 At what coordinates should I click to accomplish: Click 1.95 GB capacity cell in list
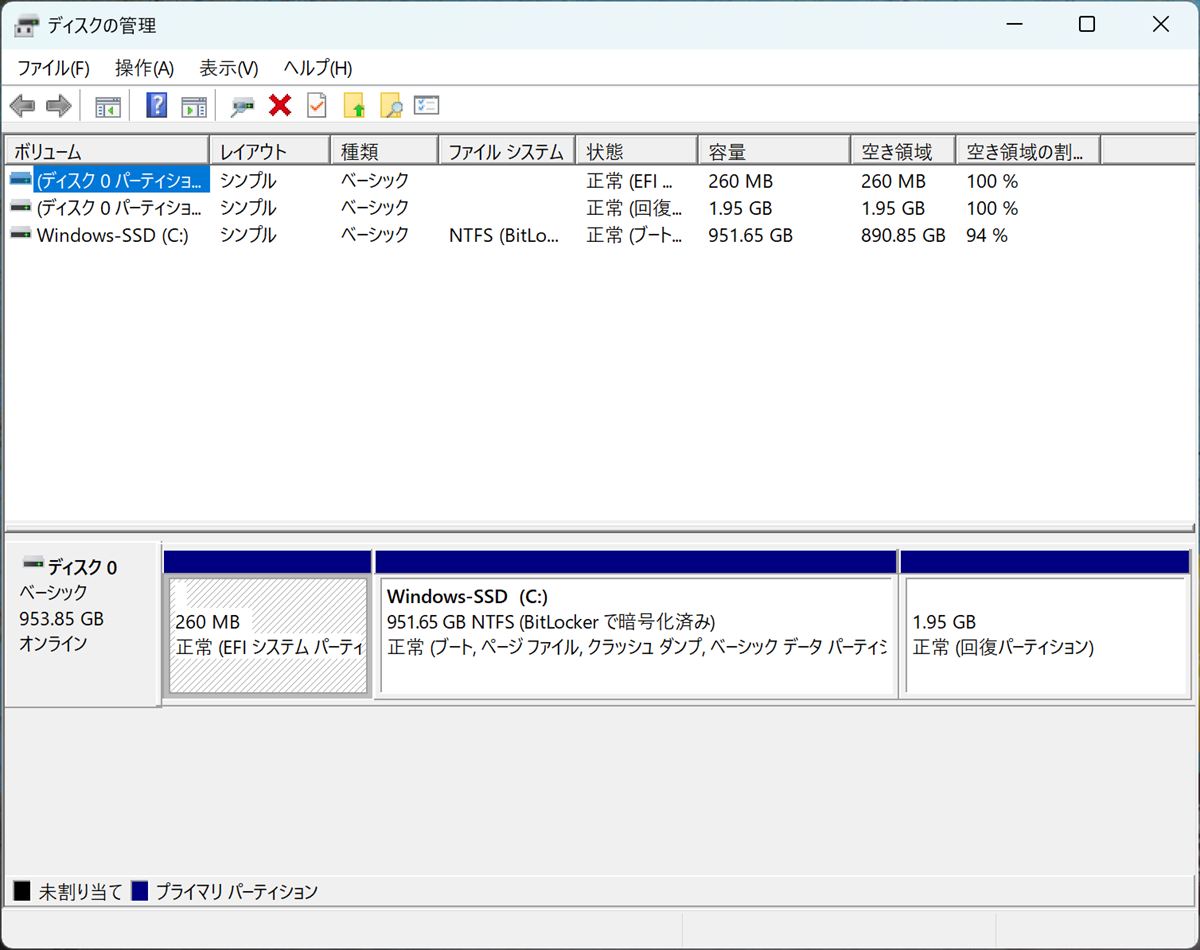coord(740,208)
